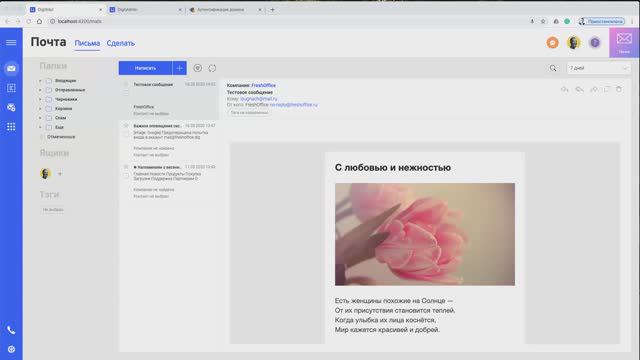The image size is (640, 360).
Task: Open a new browser tab
Action: (x=272, y=9)
